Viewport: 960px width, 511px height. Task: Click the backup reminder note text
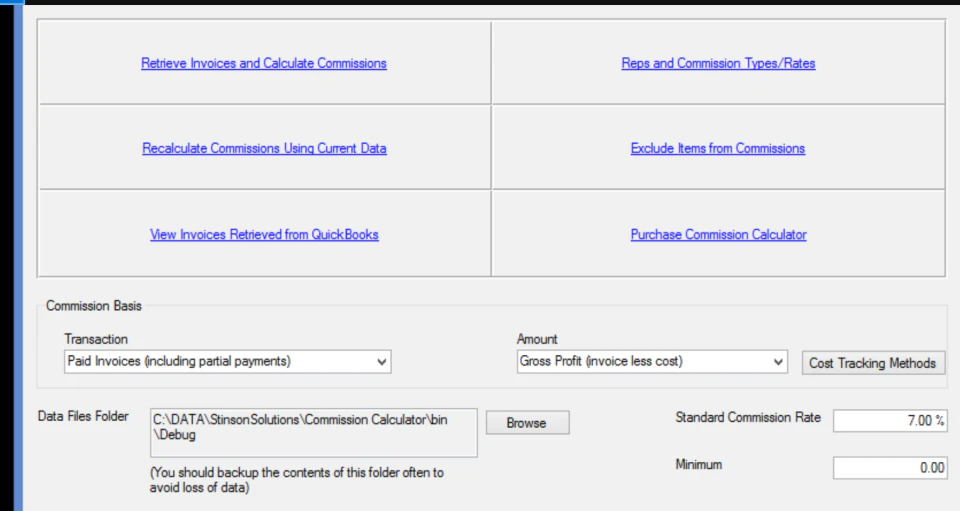click(296, 480)
